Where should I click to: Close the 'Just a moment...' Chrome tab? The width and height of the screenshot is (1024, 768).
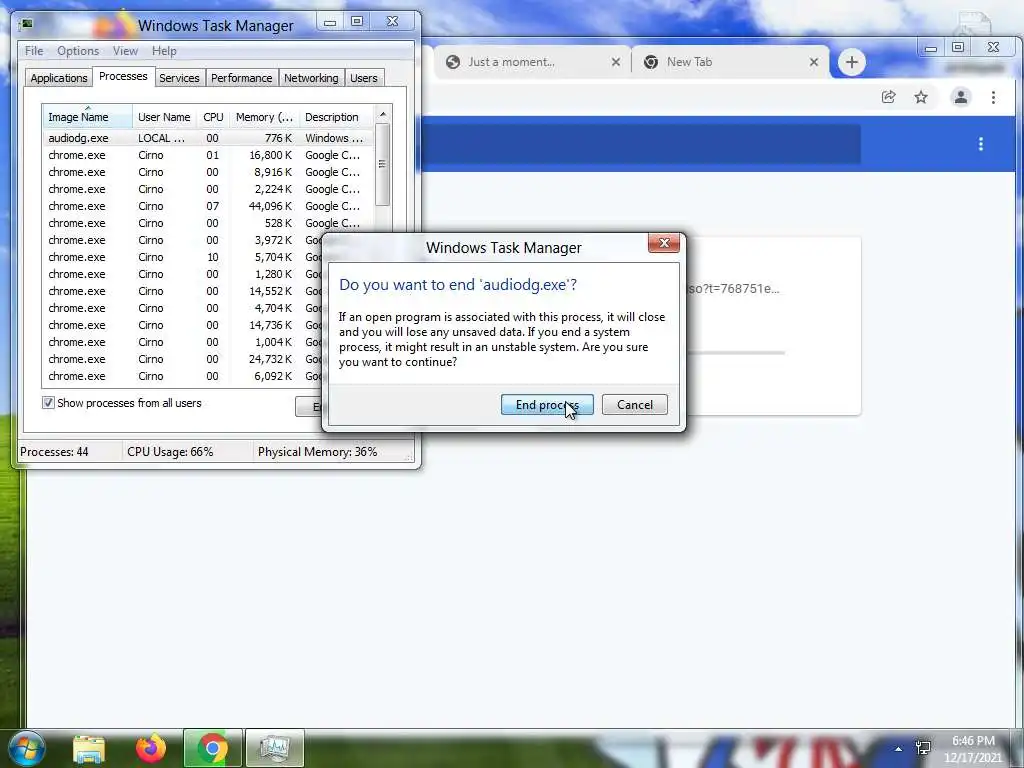click(615, 62)
